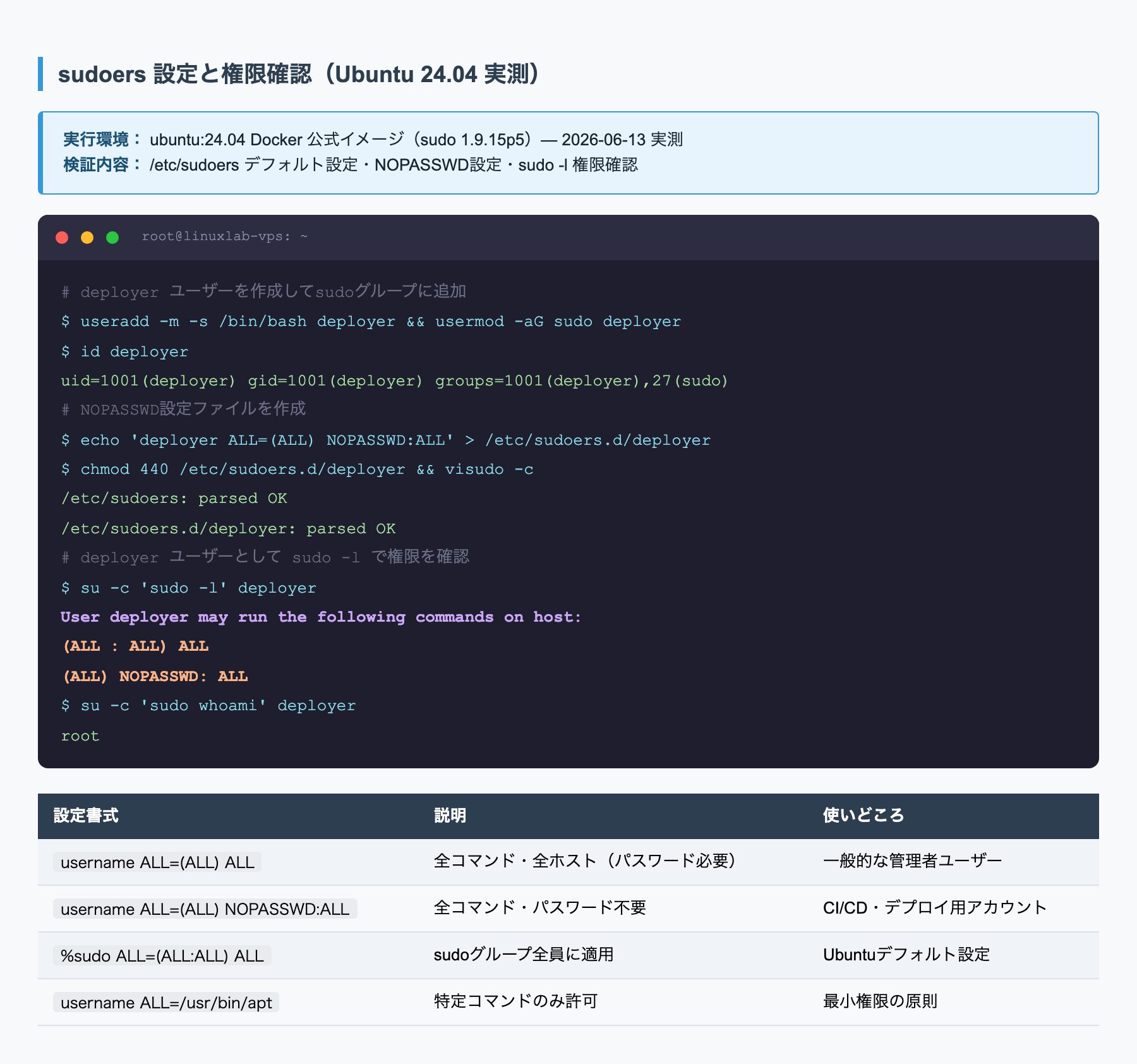Click 'User deployer may run the following' line

click(321, 617)
